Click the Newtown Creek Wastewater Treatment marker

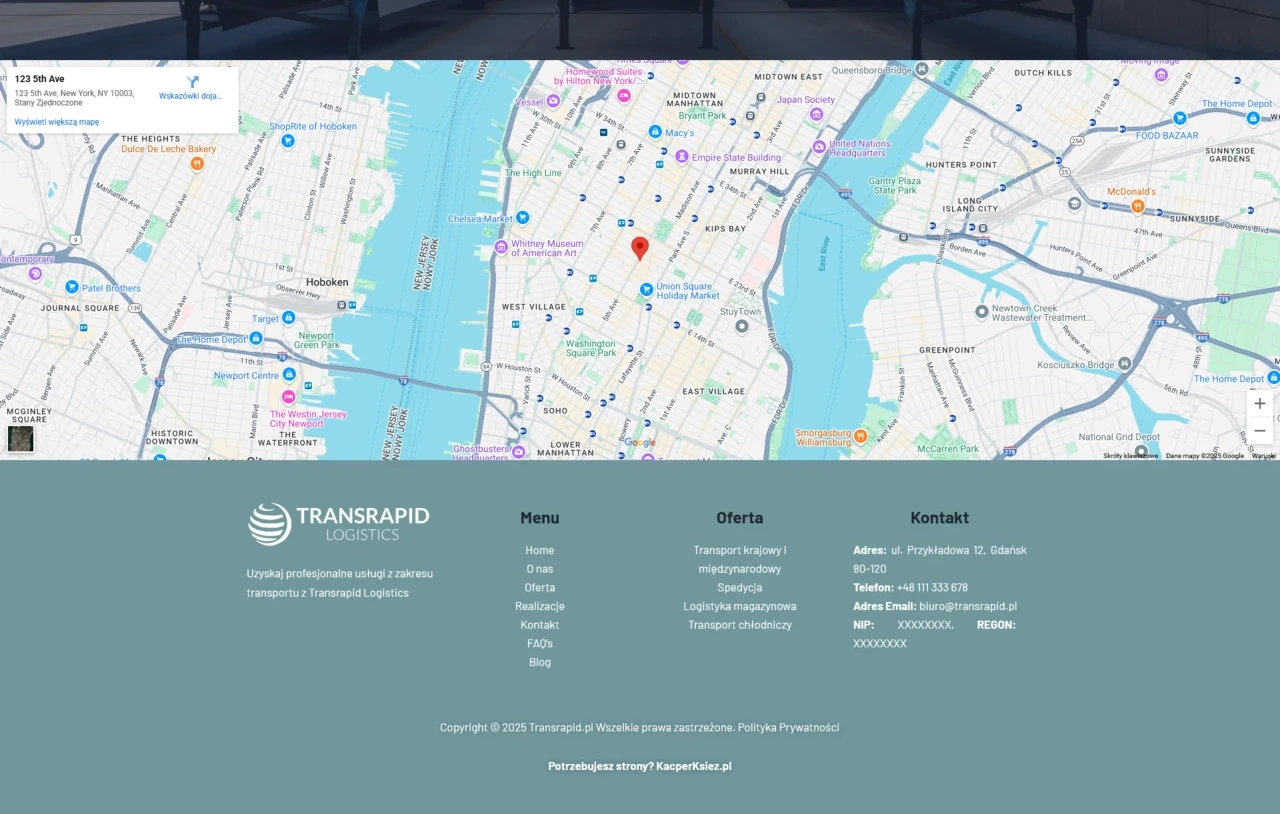tap(982, 312)
